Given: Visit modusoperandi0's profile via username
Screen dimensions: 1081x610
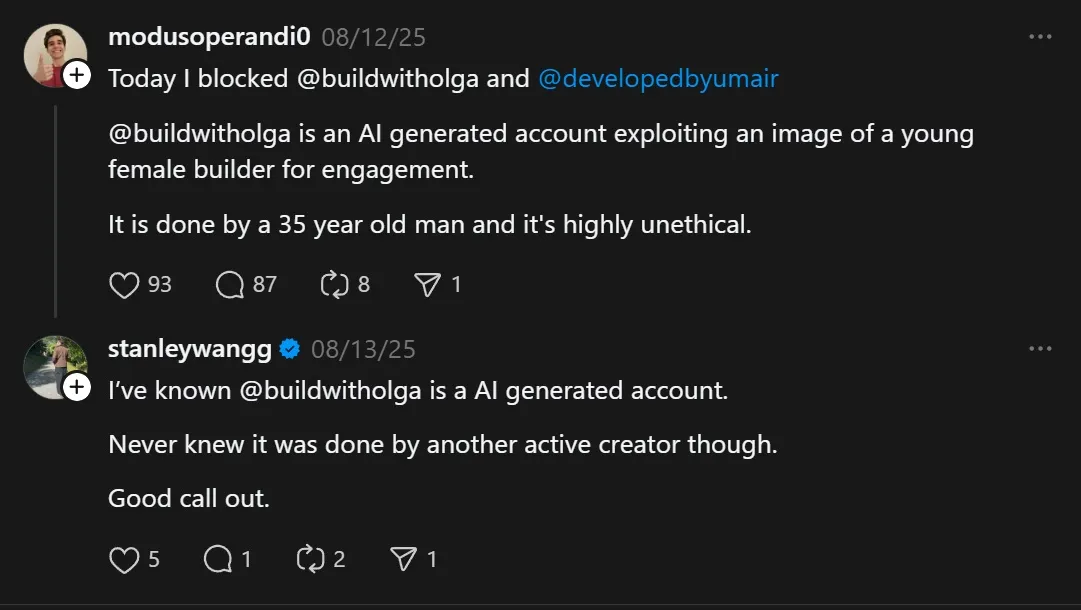Looking at the screenshot, I should tap(209, 37).
